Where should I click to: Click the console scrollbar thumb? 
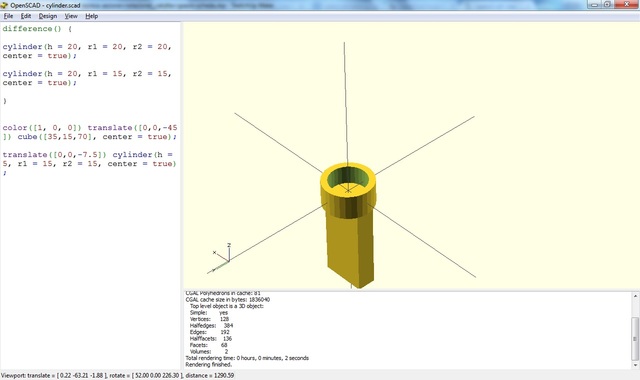[x=635, y=338]
